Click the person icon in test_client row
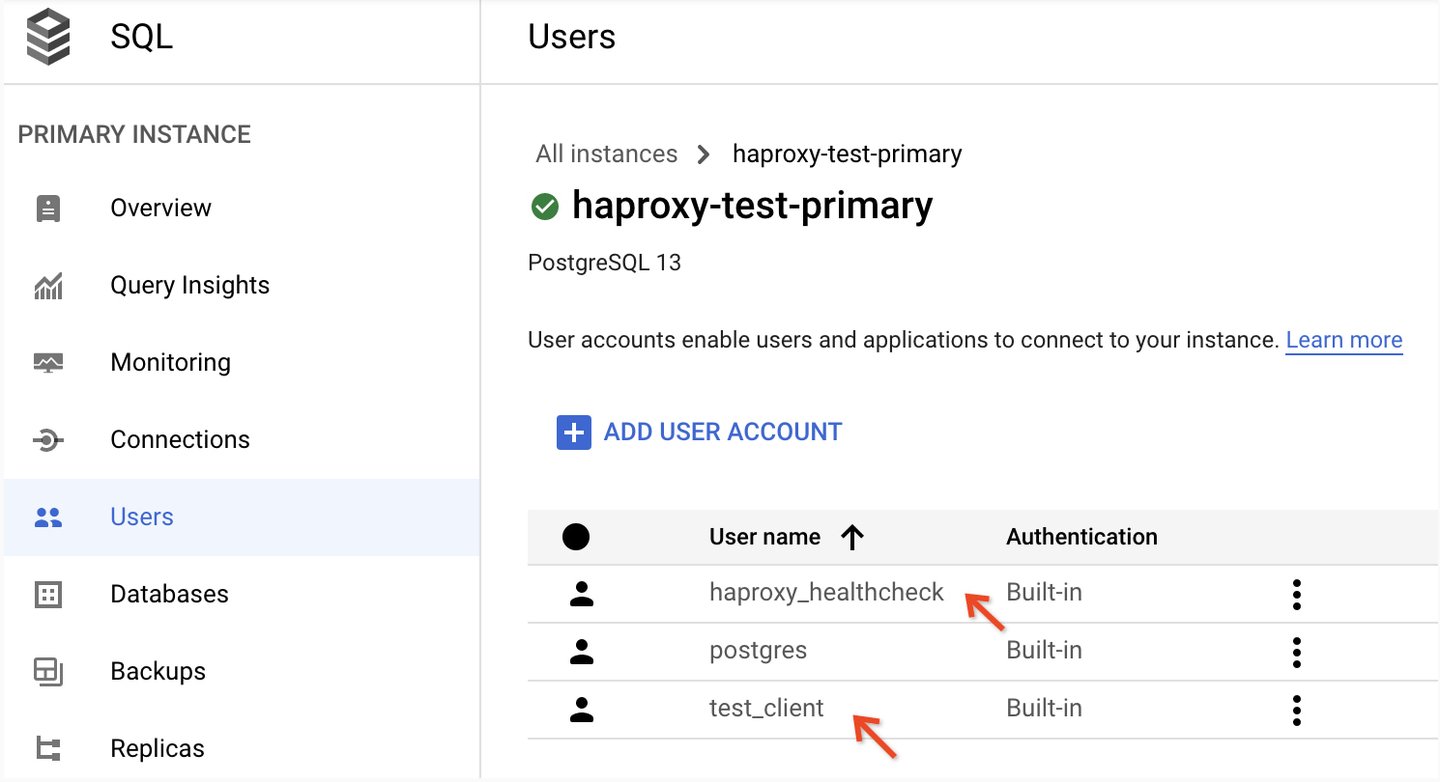 [x=581, y=710]
